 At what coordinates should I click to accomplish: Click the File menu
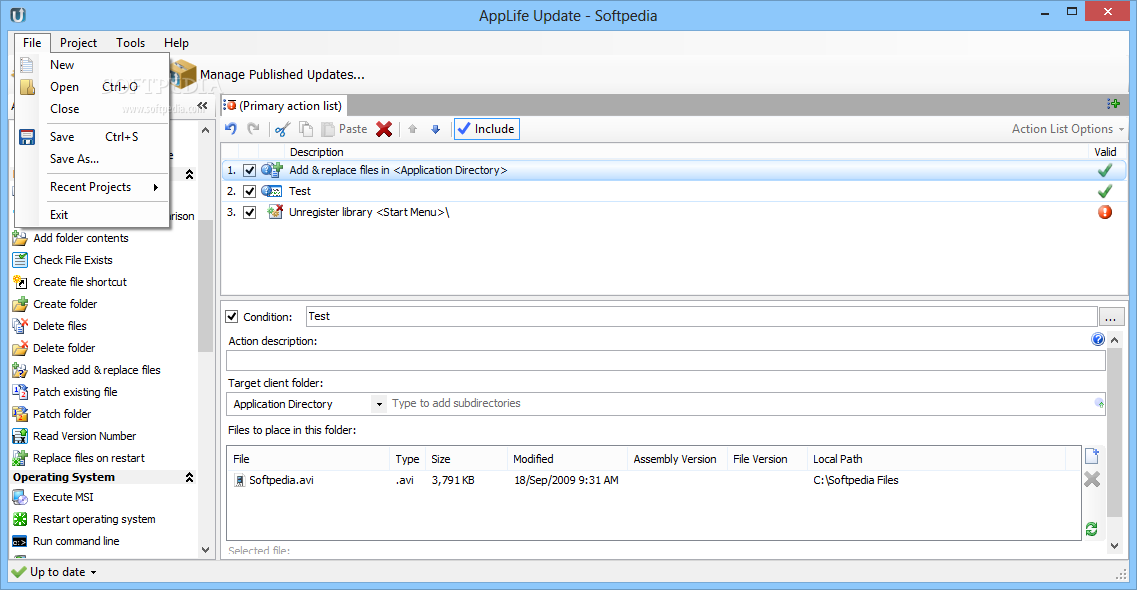(x=32, y=43)
